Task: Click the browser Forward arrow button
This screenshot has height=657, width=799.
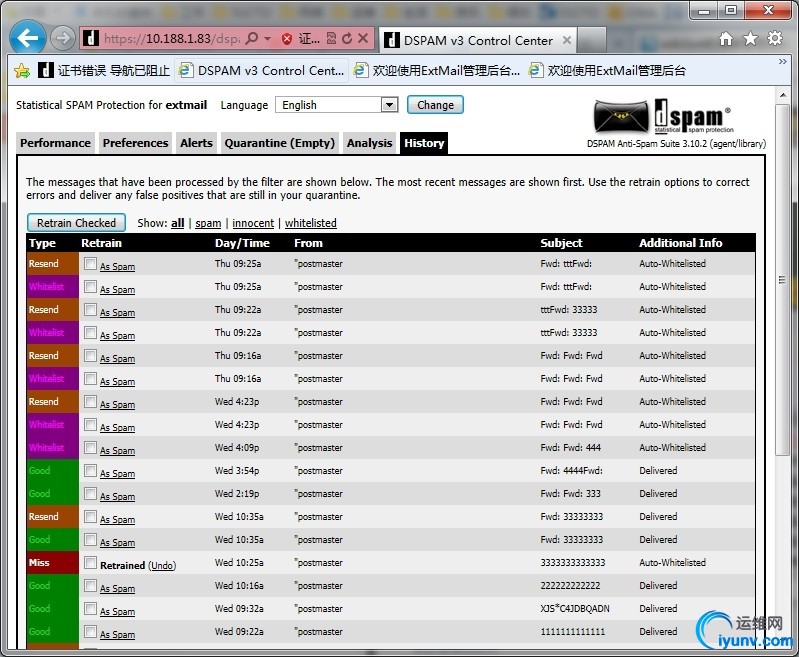Action: point(63,38)
